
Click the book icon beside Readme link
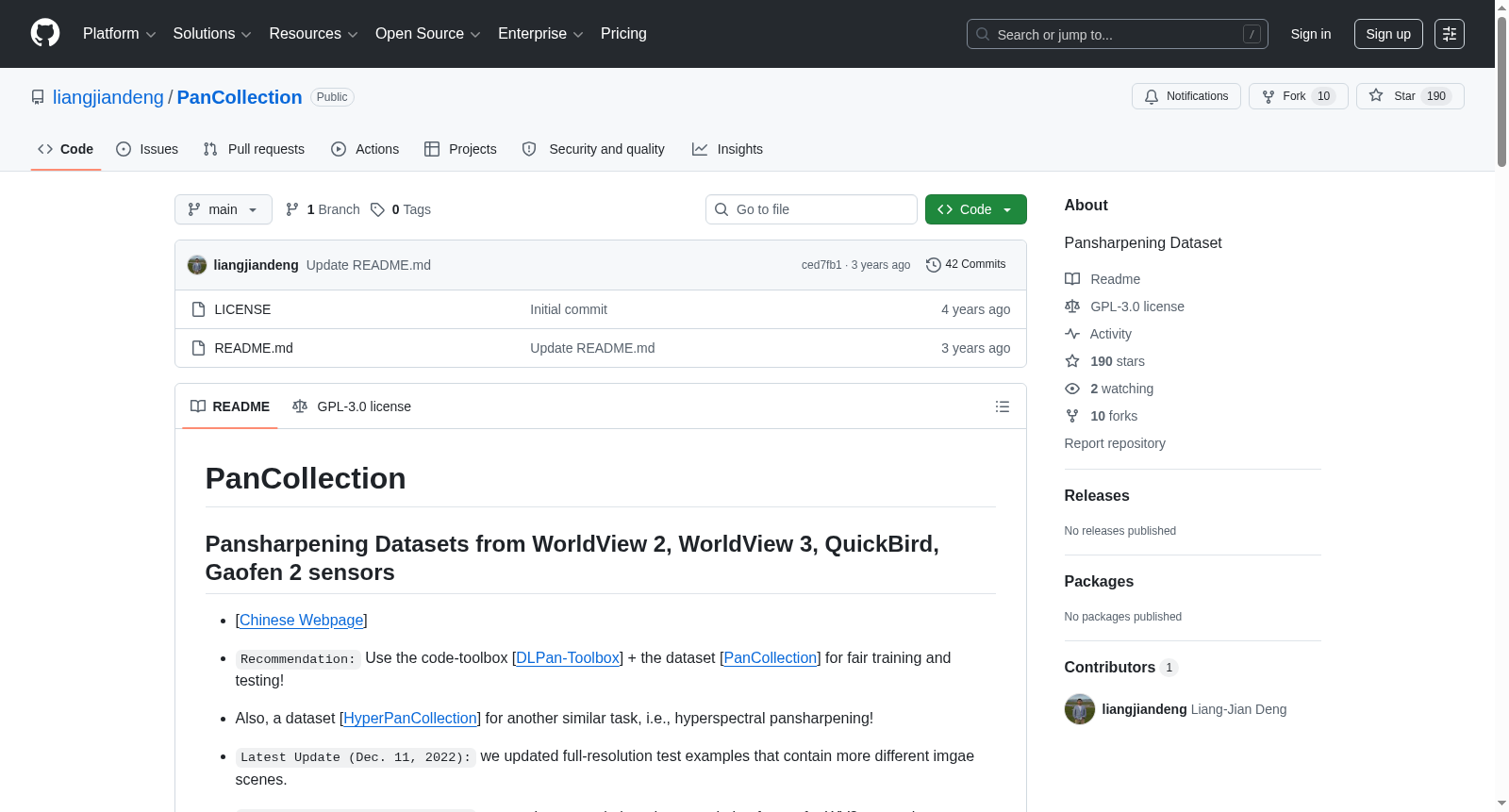tap(1072, 279)
